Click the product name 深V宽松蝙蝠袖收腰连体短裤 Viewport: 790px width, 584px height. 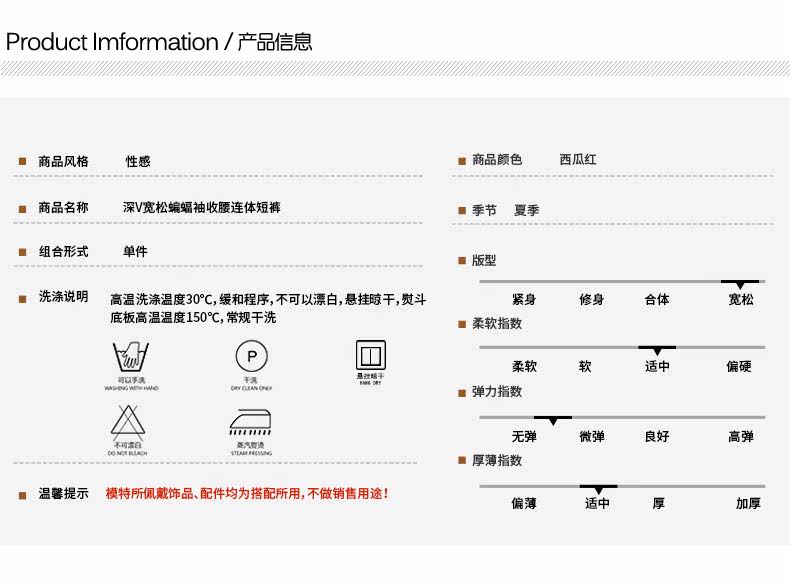click(202, 207)
